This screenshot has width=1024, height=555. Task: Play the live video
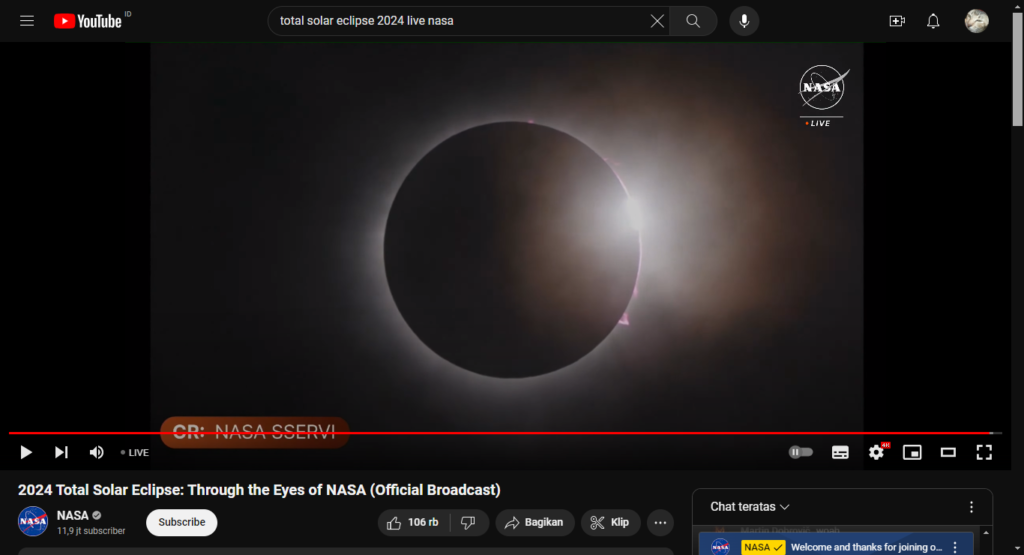tap(26, 452)
